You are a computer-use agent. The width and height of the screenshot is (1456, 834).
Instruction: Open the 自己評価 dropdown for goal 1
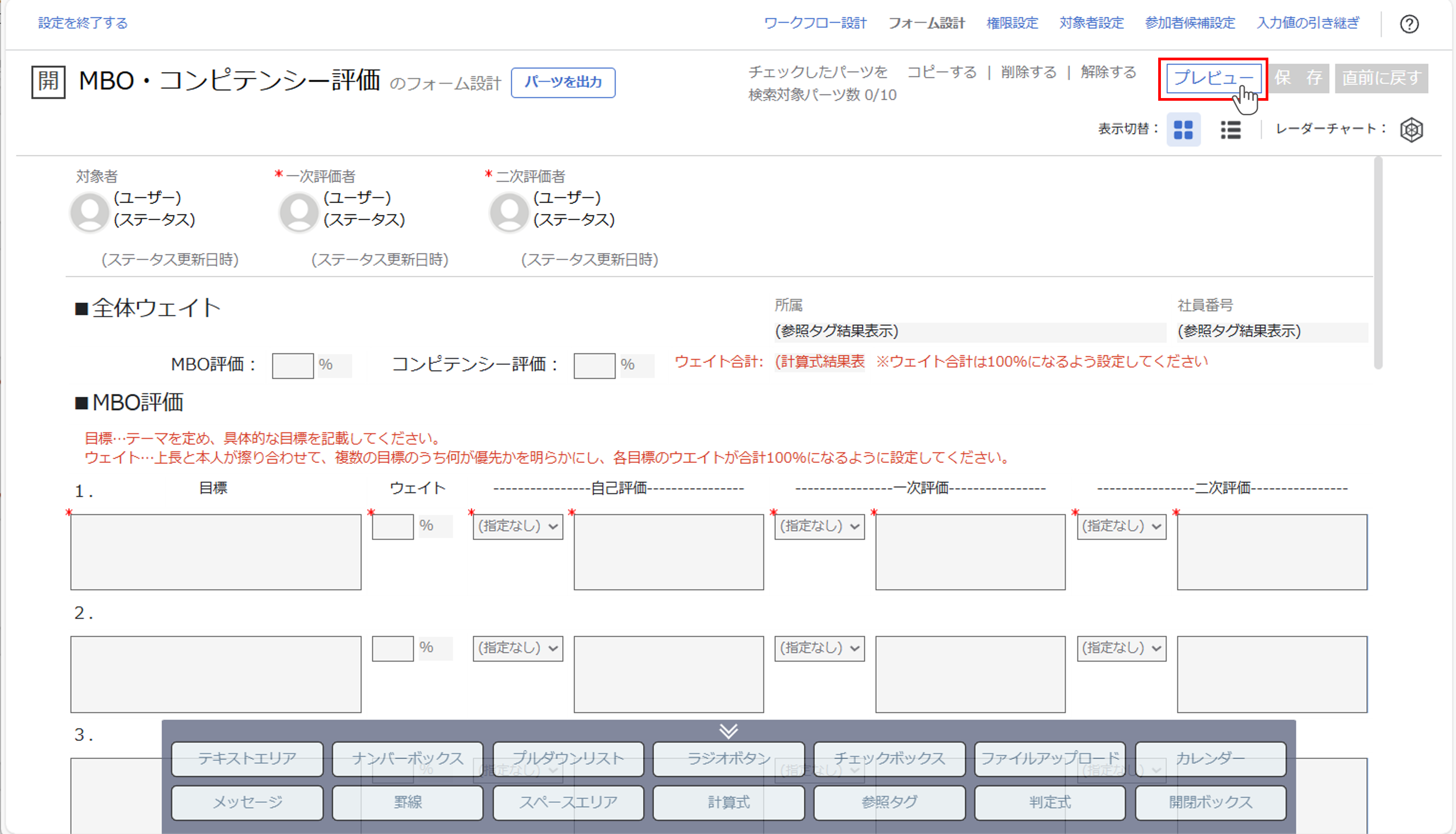(517, 526)
